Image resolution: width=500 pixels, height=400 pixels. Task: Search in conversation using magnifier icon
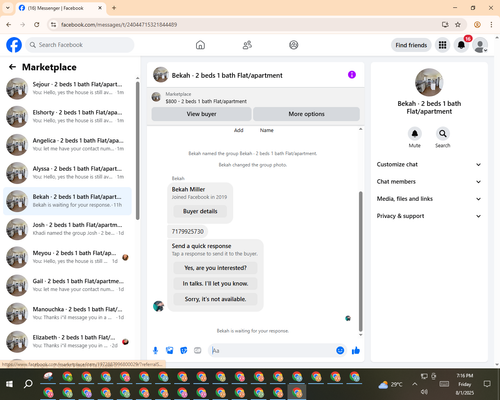pyautogui.click(x=443, y=134)
